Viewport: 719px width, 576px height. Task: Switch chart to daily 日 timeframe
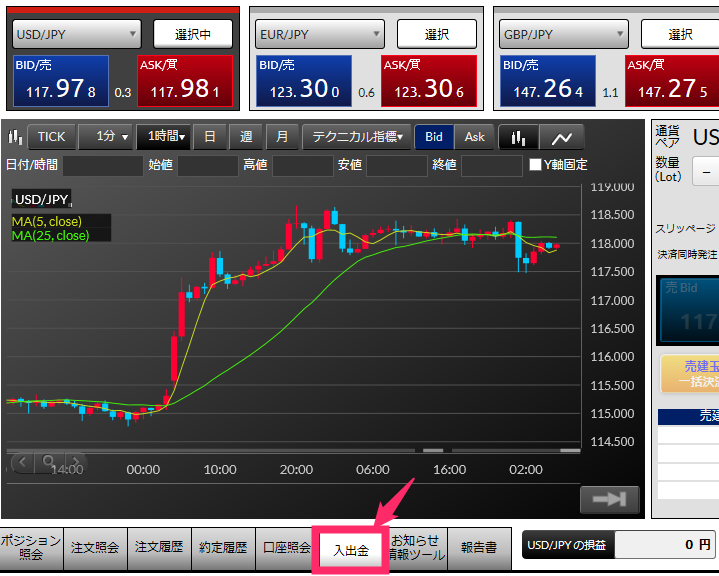(210, 137)
